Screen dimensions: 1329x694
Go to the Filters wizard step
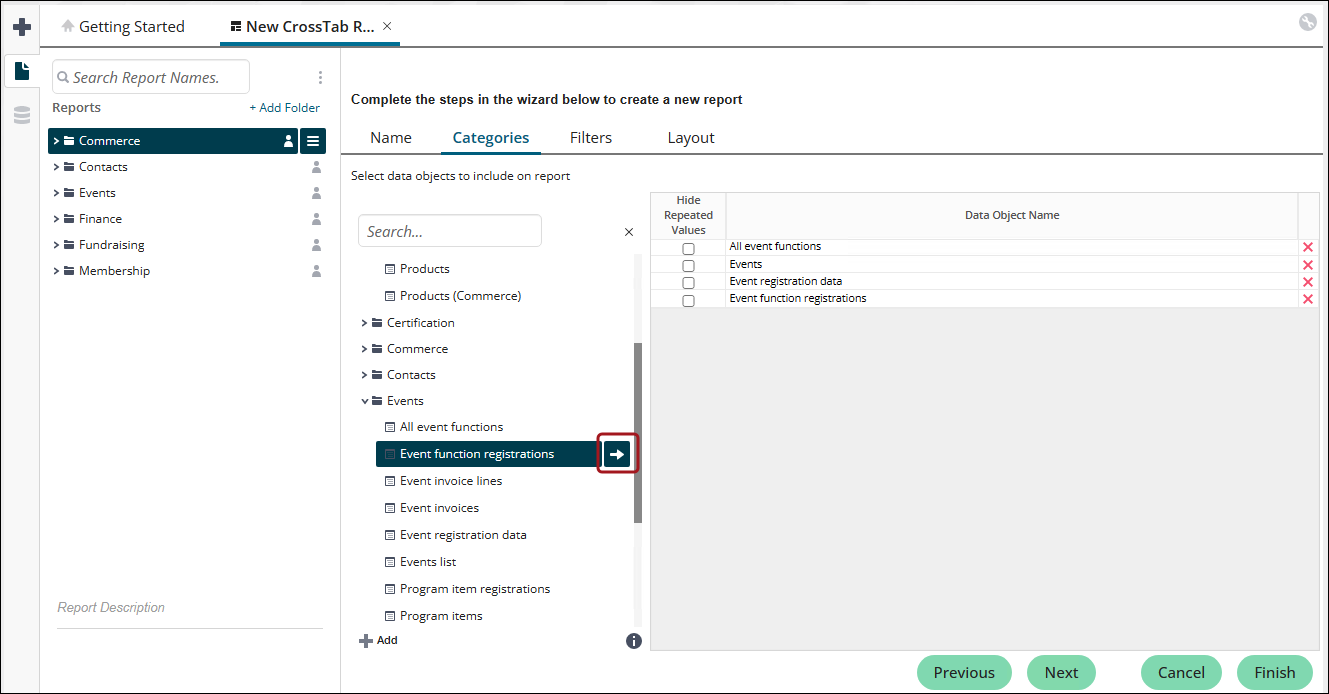point(591,138)
